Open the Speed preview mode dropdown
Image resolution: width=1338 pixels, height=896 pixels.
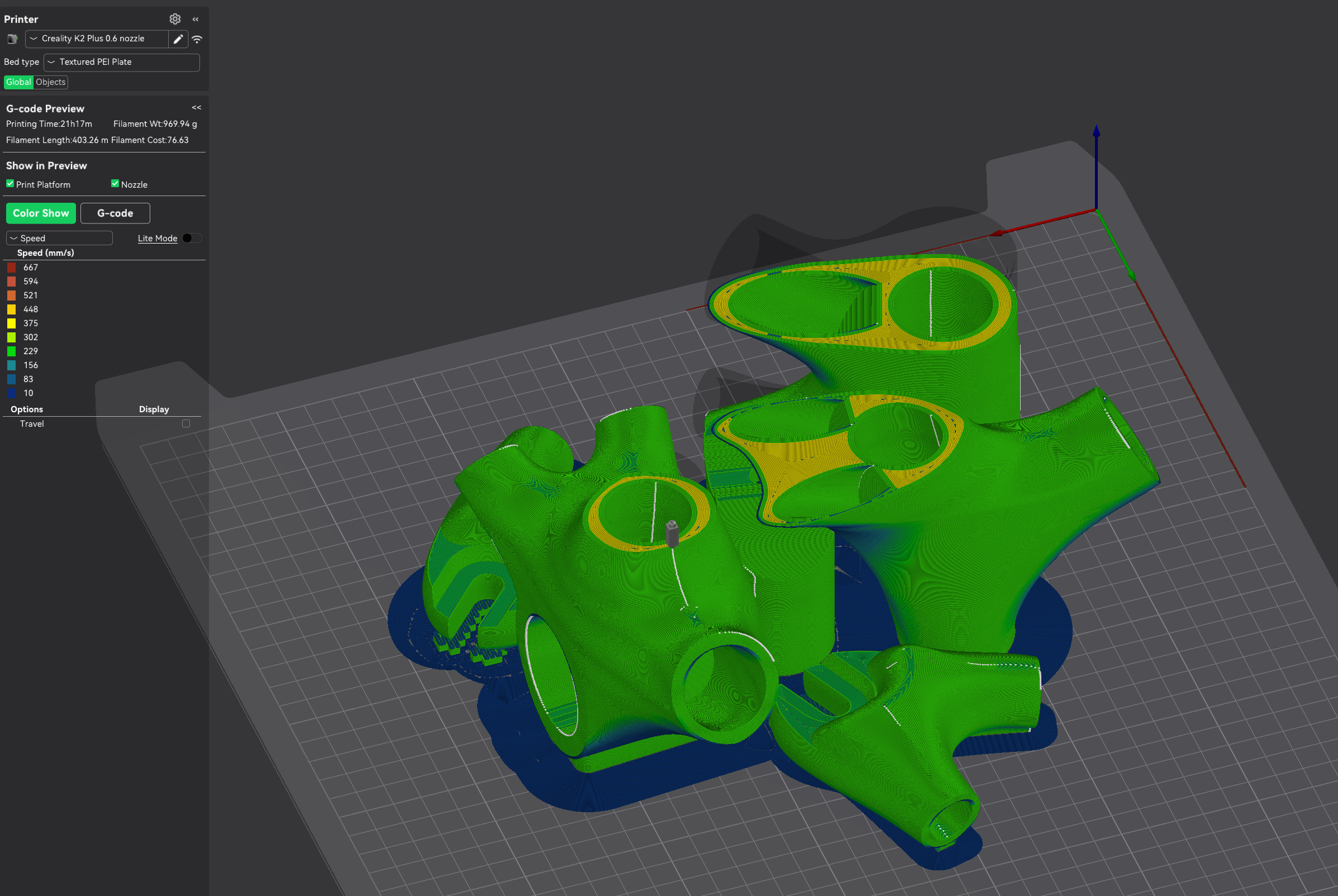[x=59, y=238]
